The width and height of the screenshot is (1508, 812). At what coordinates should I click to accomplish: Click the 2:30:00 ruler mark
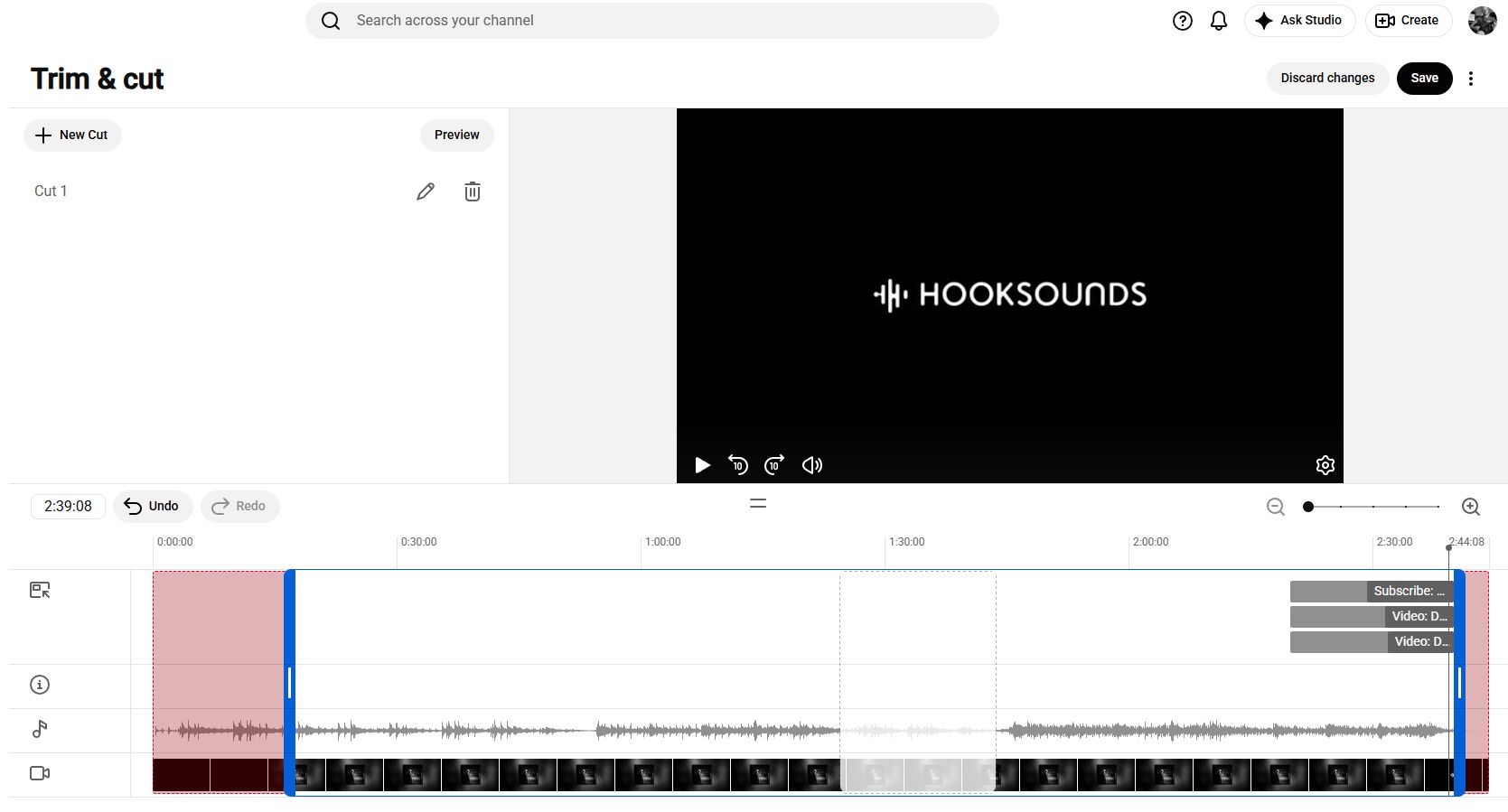1394,542
